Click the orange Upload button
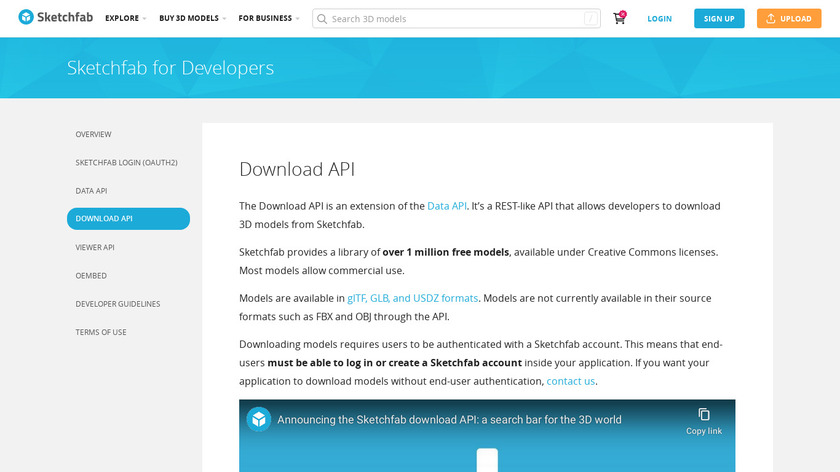 [x=789, y=19]
